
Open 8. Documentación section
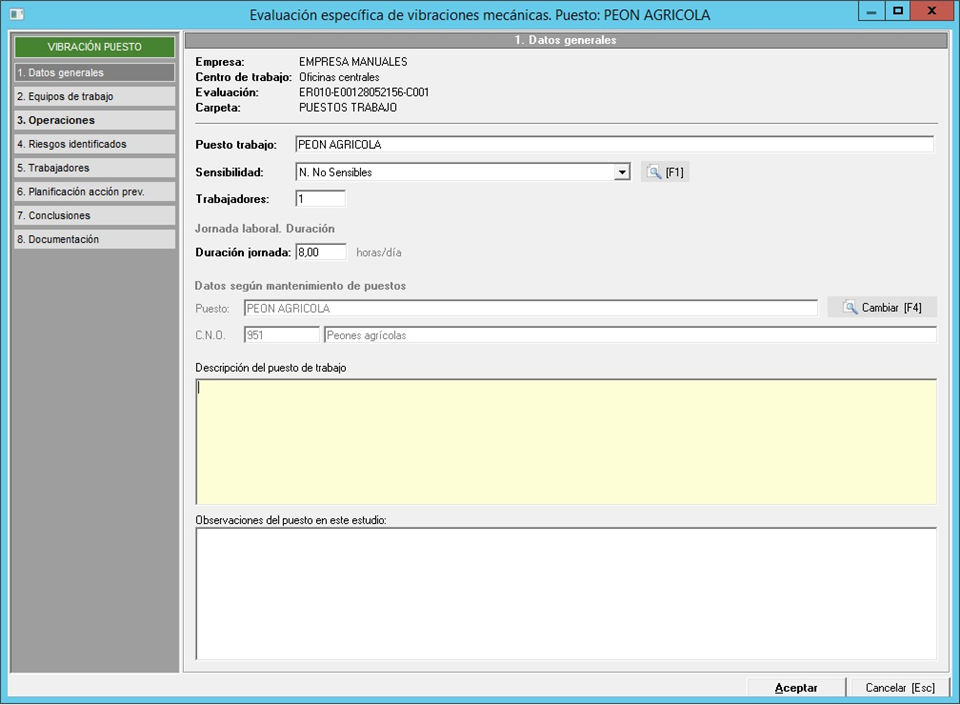click(94, 240)
